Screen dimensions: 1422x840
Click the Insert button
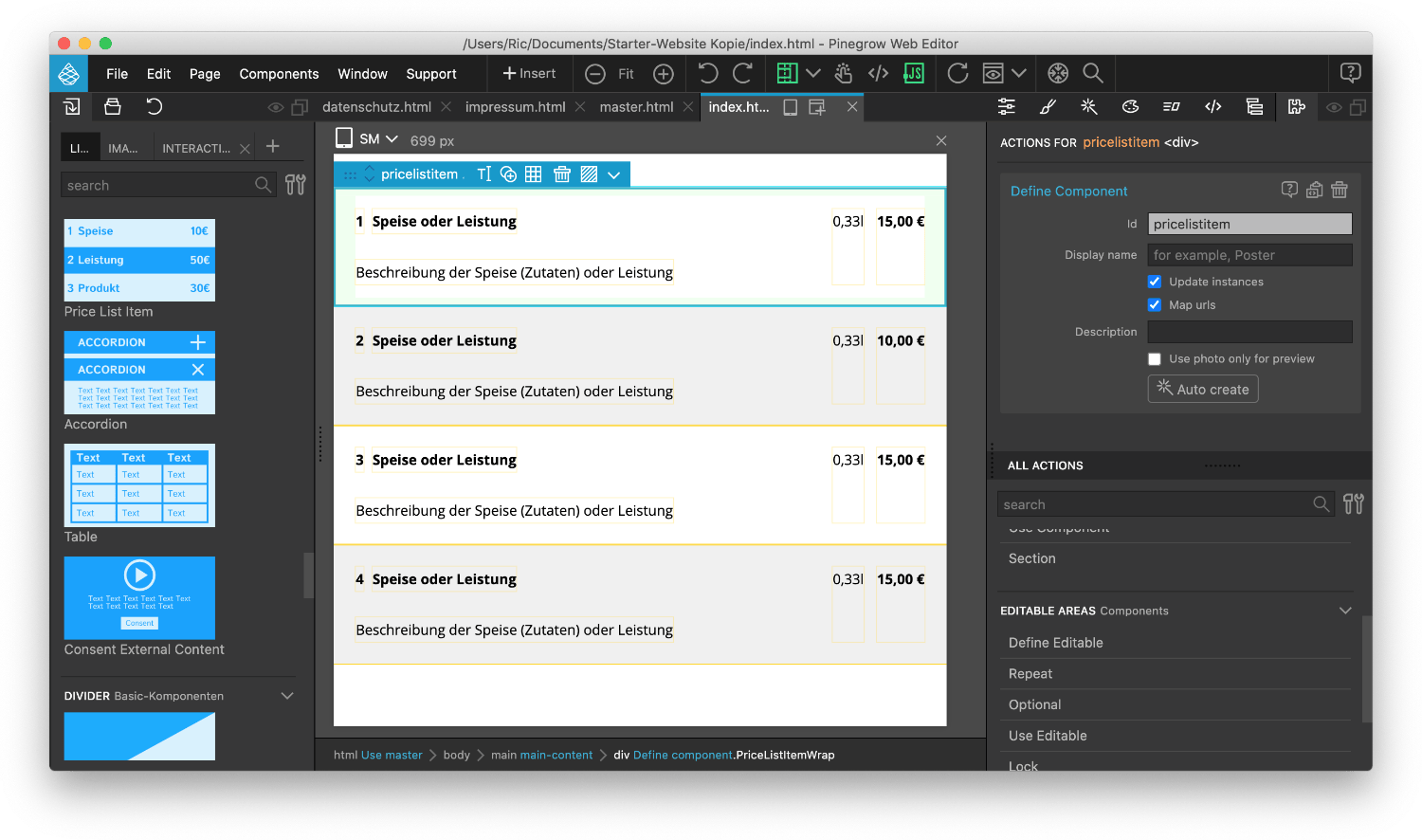coord(529,73)
